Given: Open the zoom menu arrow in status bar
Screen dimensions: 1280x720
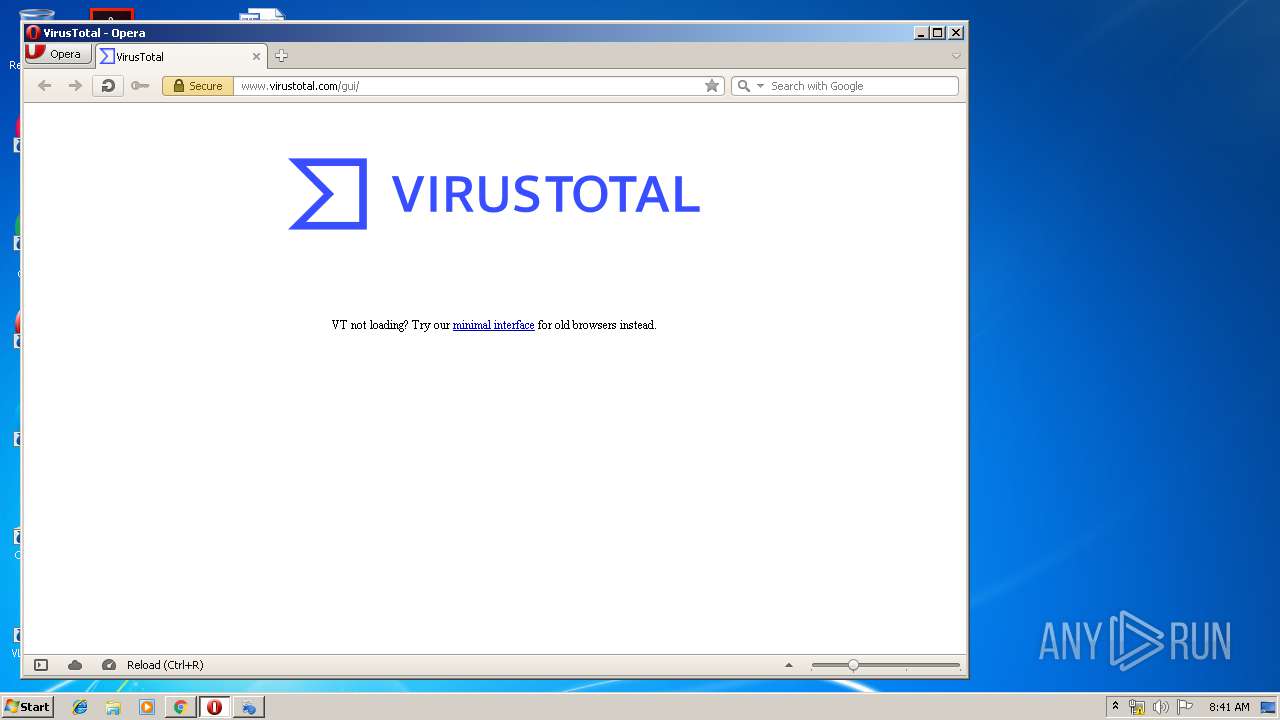Looking at the screenshot, I should click(788, 665).
